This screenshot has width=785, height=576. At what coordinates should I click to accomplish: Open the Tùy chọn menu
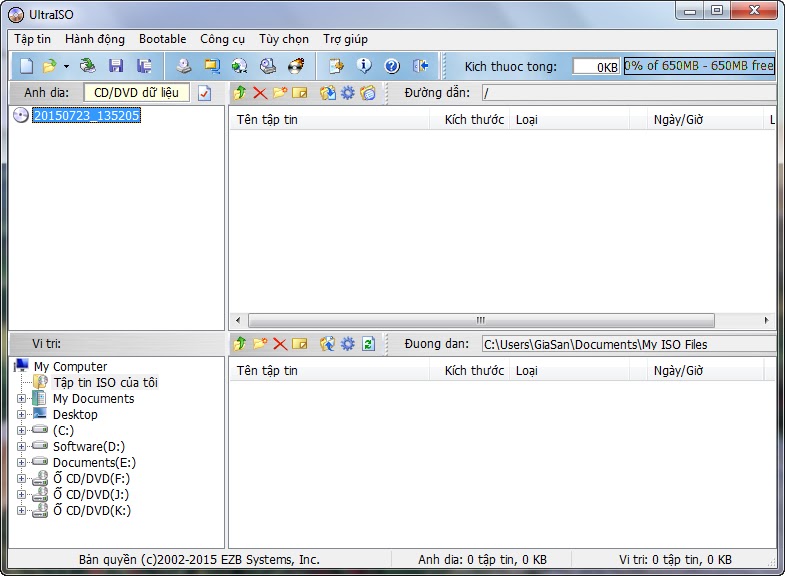tap(284, 39)
